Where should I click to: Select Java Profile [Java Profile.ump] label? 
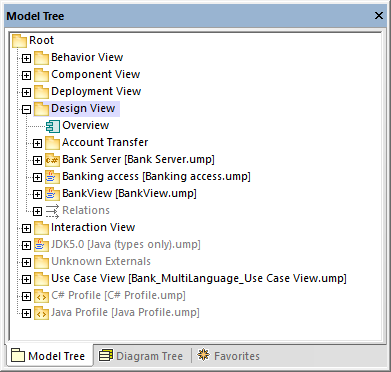(125, 312)
